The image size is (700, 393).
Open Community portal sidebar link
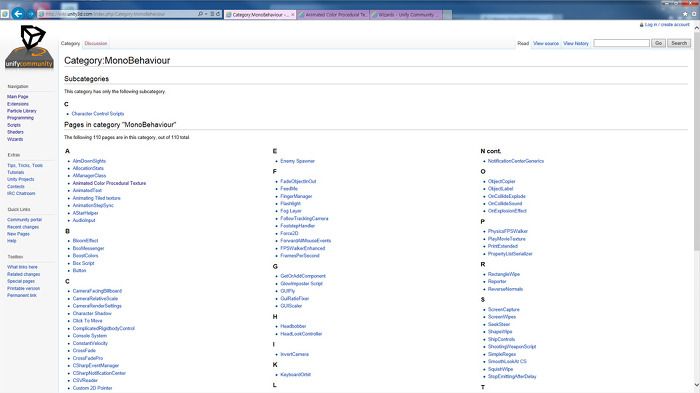25,220
